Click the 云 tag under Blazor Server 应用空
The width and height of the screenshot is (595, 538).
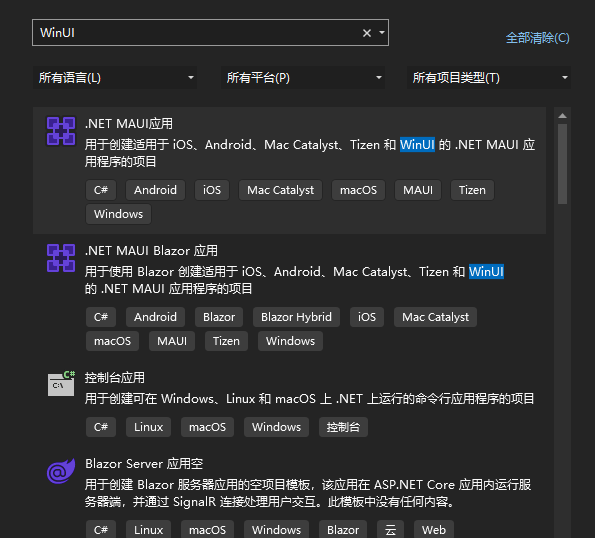coord(390,529)
